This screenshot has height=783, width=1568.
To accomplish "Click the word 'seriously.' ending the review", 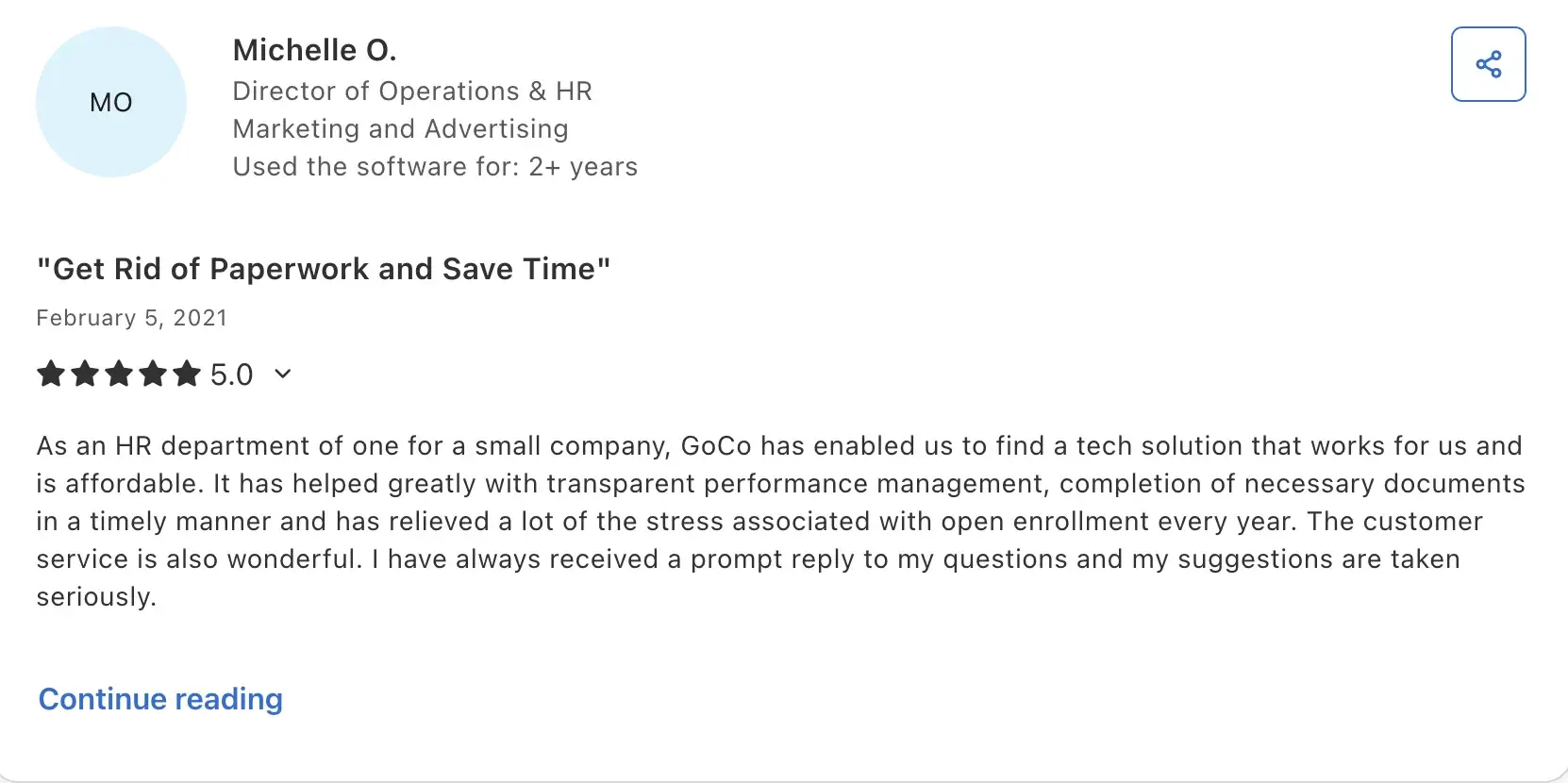I will click(96, 597).
